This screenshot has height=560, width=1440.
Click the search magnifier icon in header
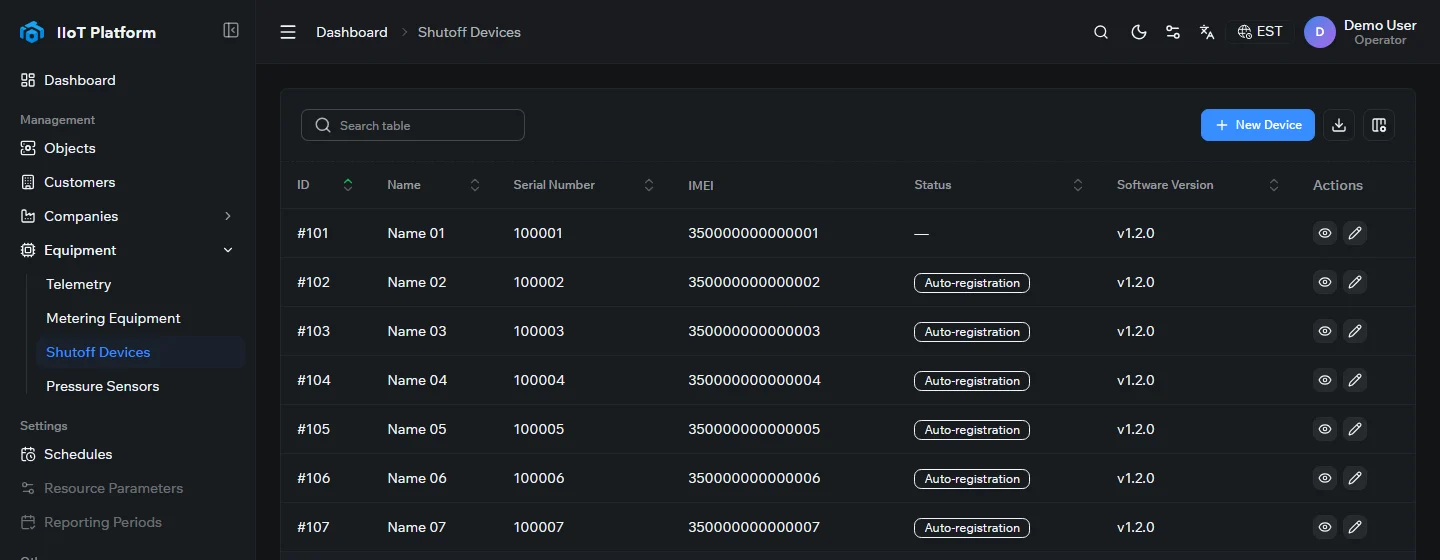[1101, 32]
